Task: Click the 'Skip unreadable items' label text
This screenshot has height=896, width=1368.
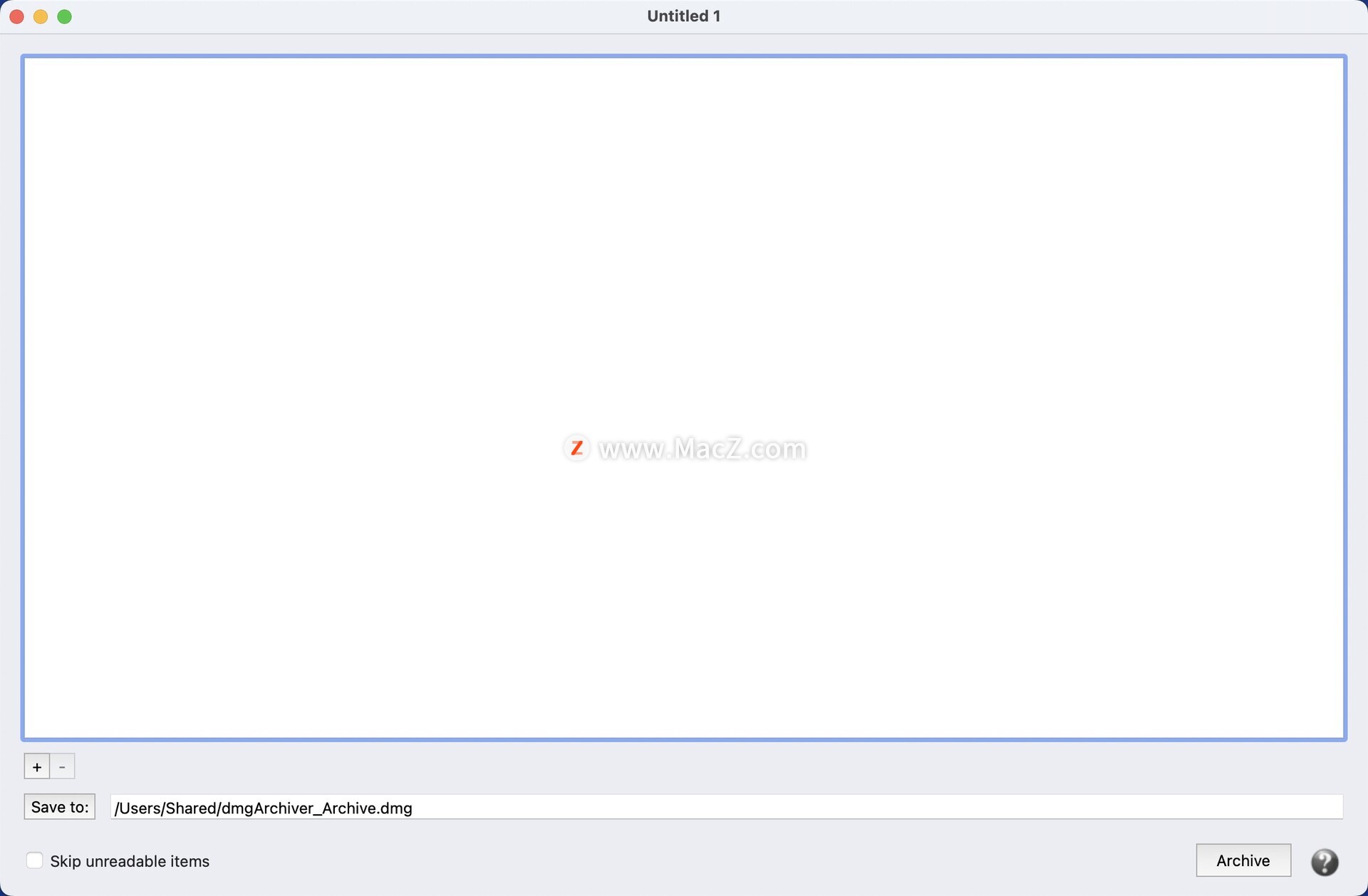Action: click(130, 861)
